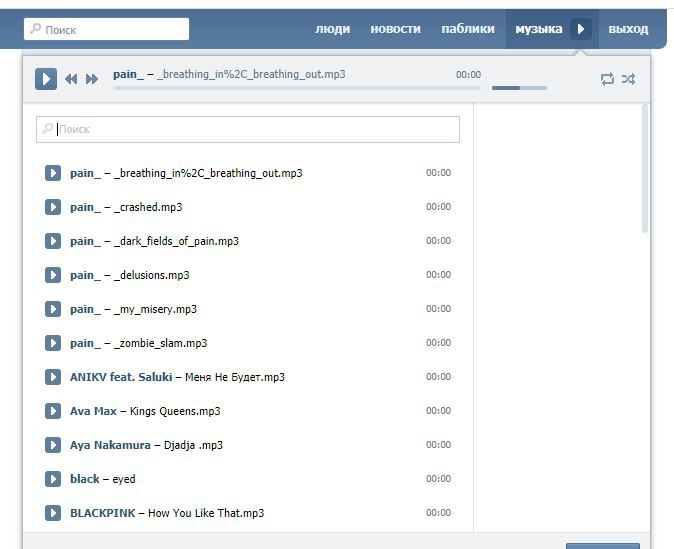
Task: Click artist name BLACKPINK
Action: pos(103,513)
